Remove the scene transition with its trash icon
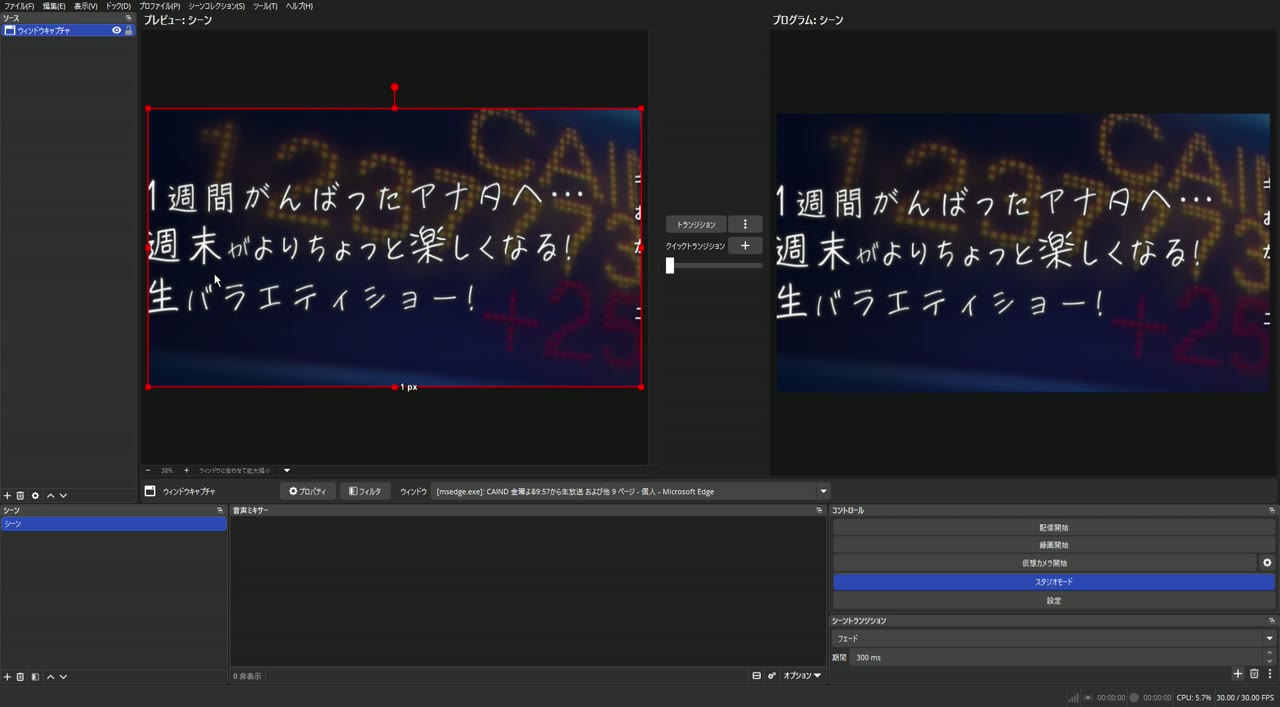The width and height of the screenshot is (1280, 707). pos(1254,674)
